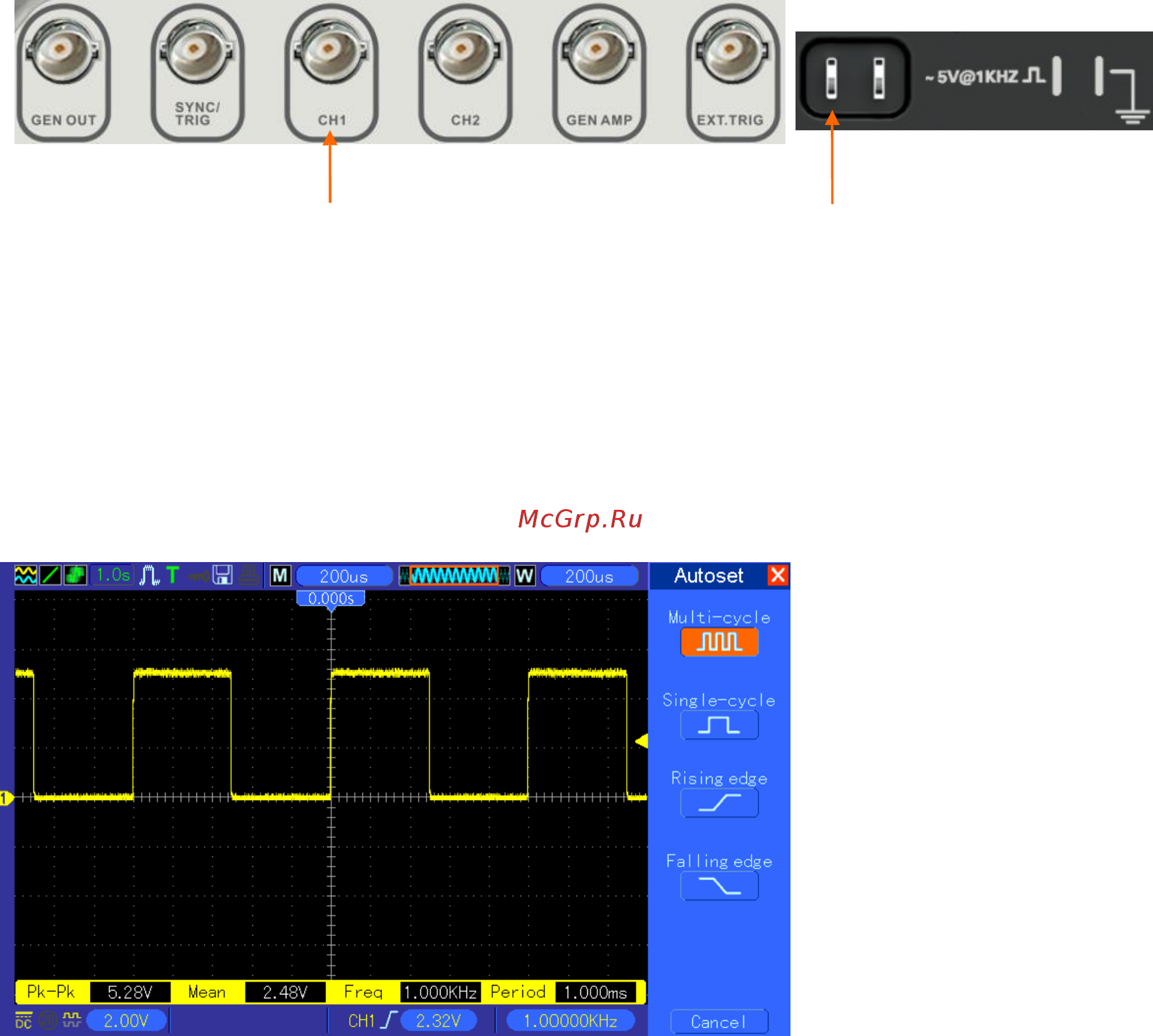Click the 20 bandwidth limit icon
The height and width of the screenshot is (1036, 1153).
[48, 1020]
